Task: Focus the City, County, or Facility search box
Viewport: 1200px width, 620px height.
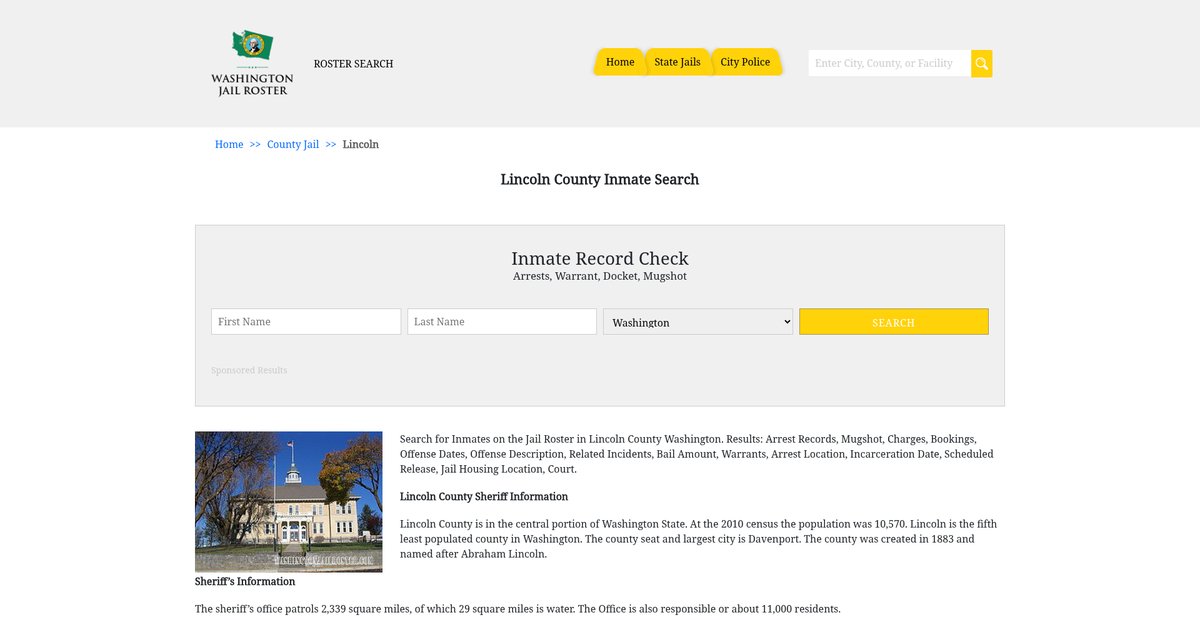Action: (x=888, y=63)
